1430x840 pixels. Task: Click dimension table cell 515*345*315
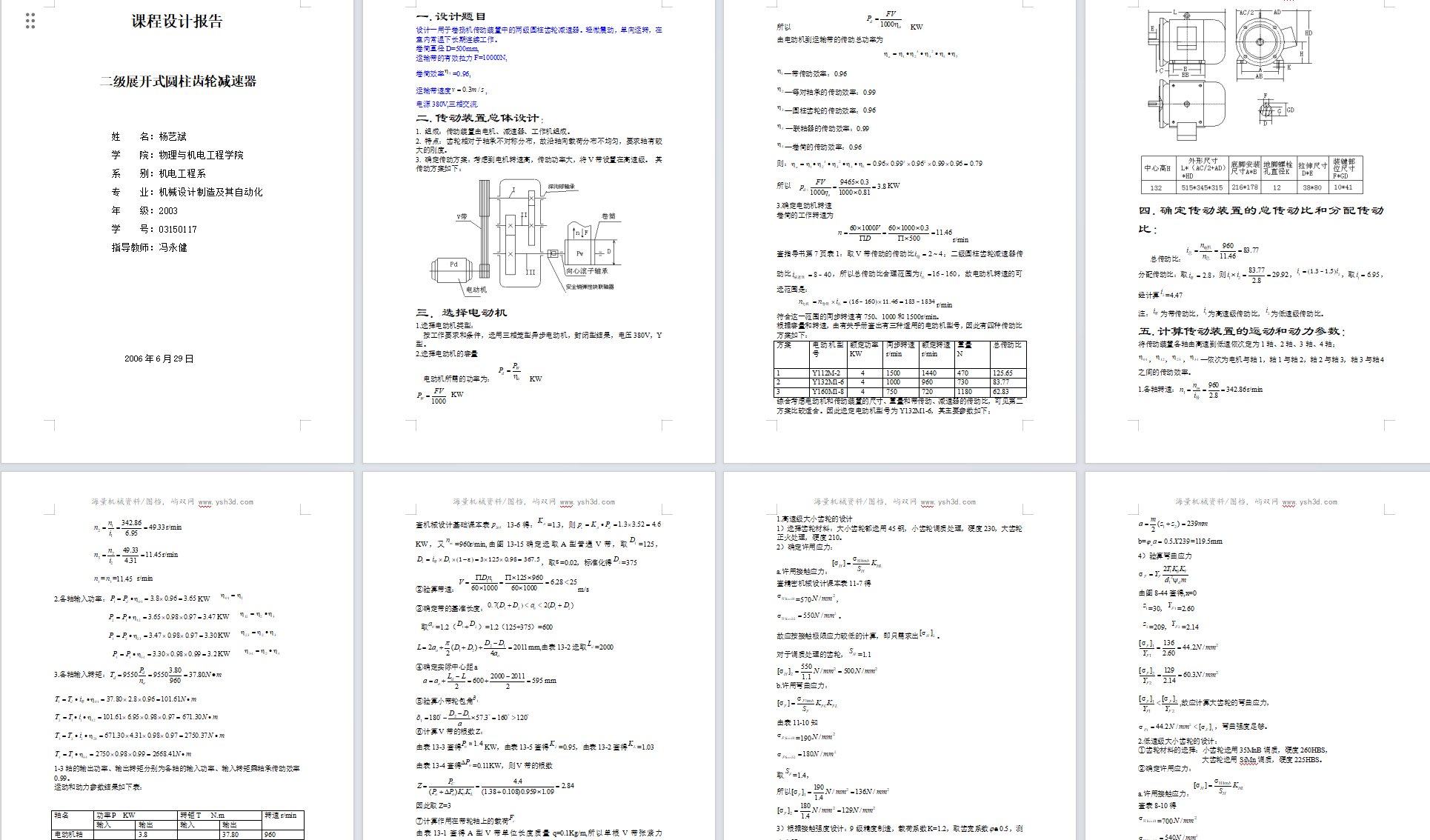tap(1202, 187)
